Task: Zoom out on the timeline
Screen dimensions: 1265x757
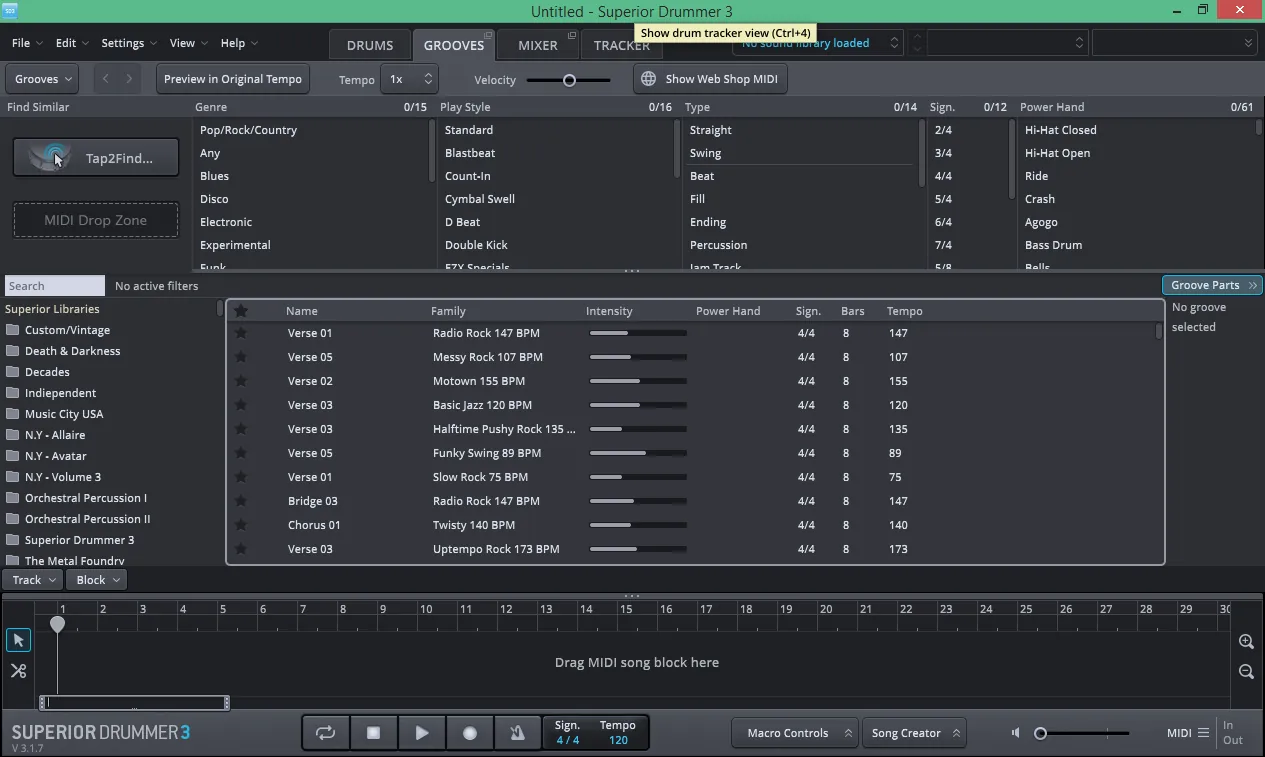Action: click(x=1246, y=672)
